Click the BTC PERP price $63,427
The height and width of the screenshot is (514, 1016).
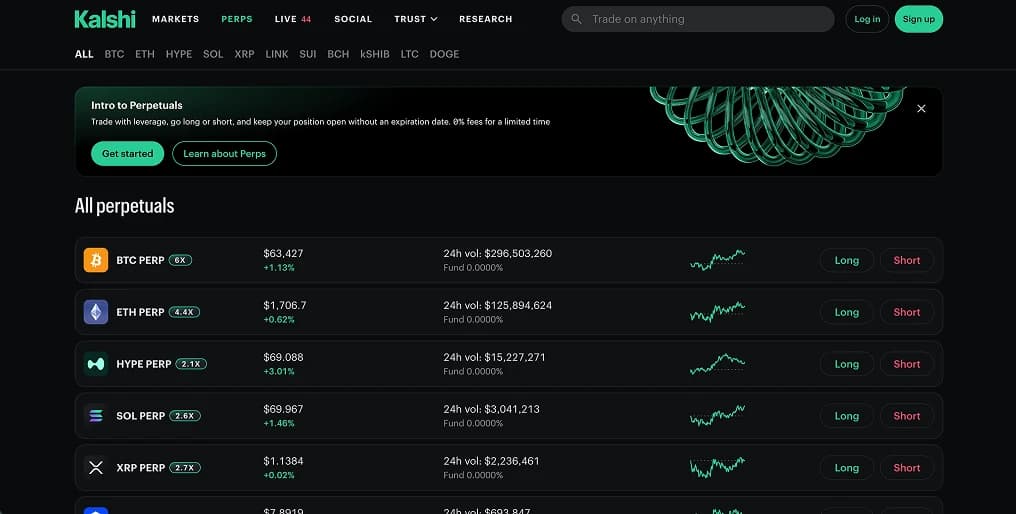point(283,253)
